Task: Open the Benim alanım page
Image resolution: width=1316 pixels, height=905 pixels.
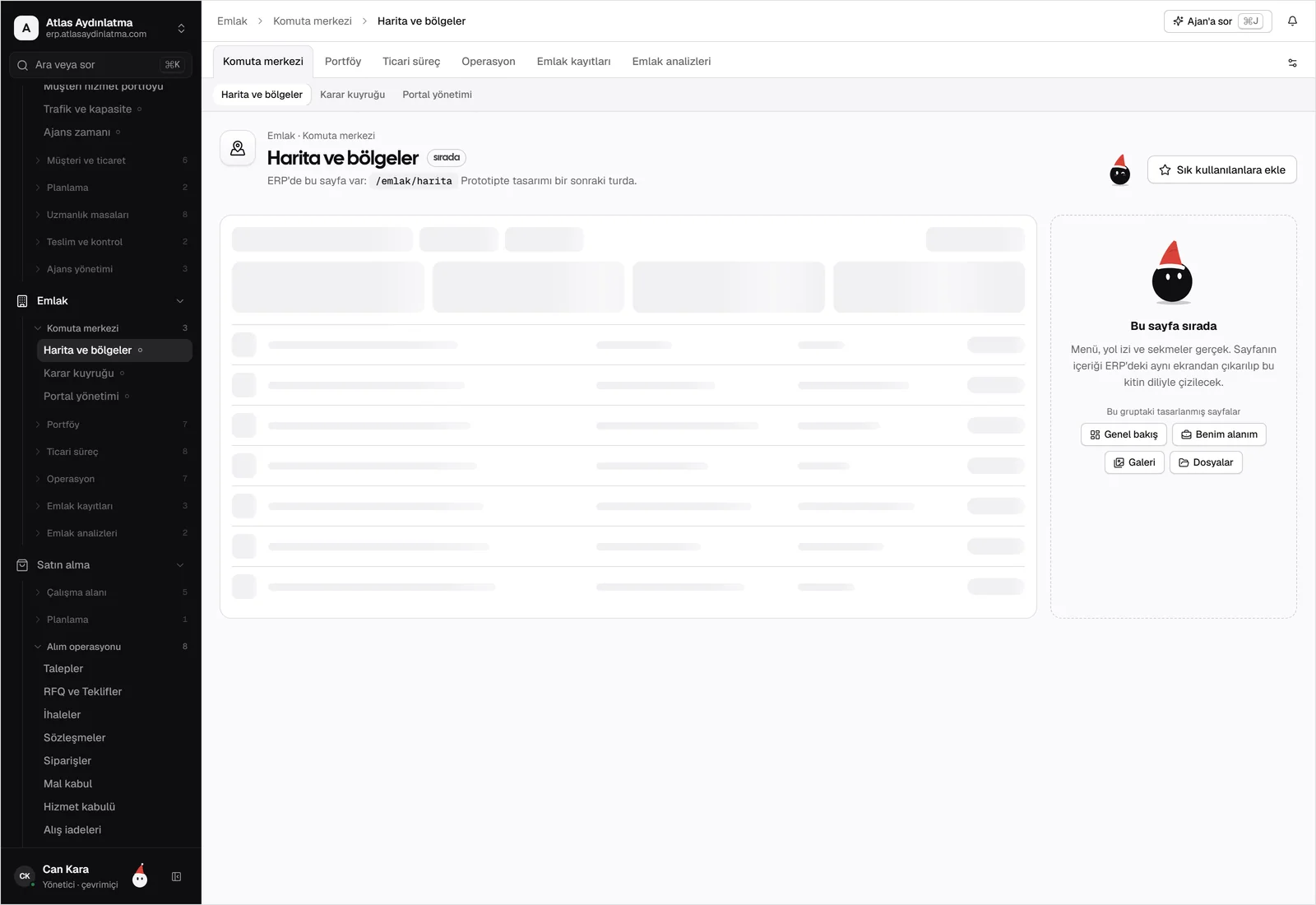Action: coord(1219,434)
